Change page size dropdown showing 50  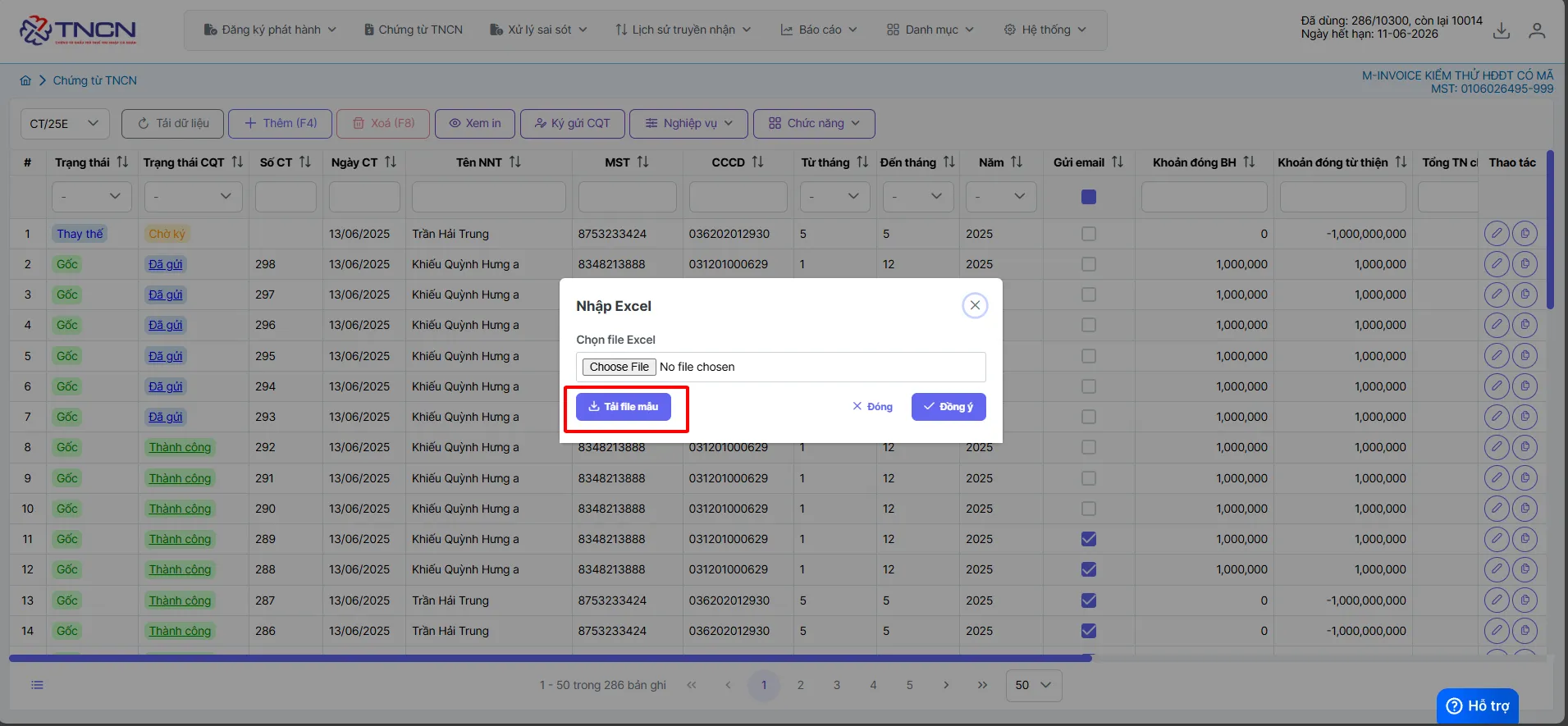[x=1034, y=685]
